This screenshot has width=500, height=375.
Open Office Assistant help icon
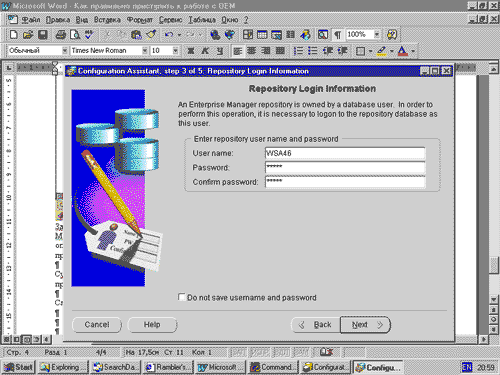(x=392, y=35)
